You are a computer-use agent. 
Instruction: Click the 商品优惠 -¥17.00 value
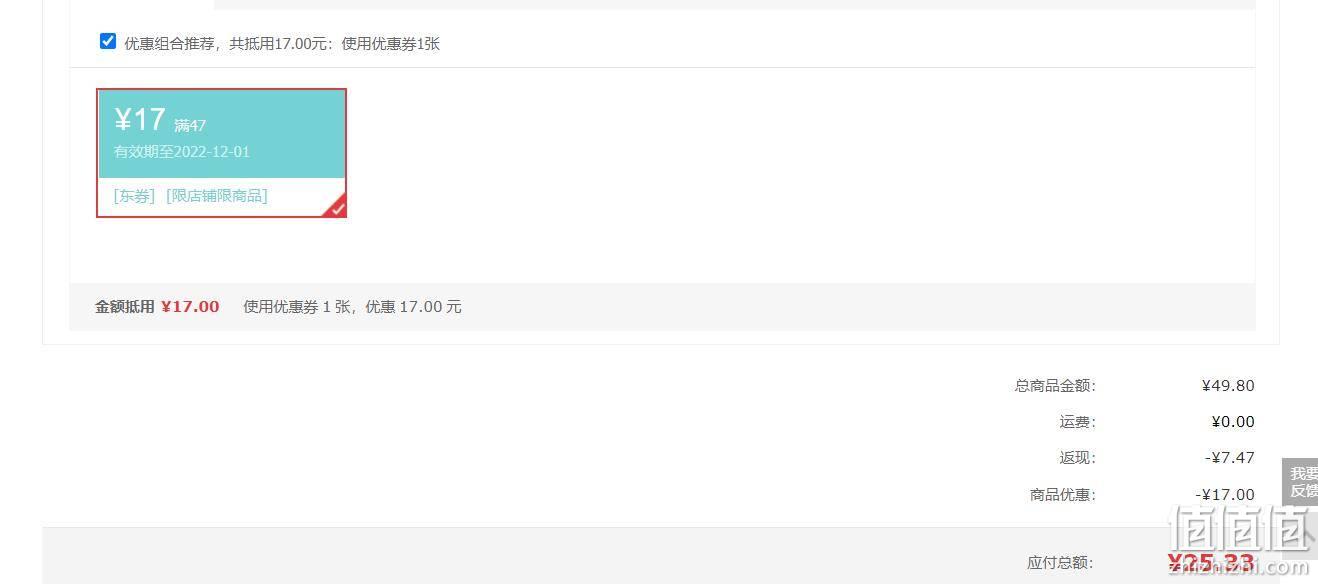pos(1225,495)
